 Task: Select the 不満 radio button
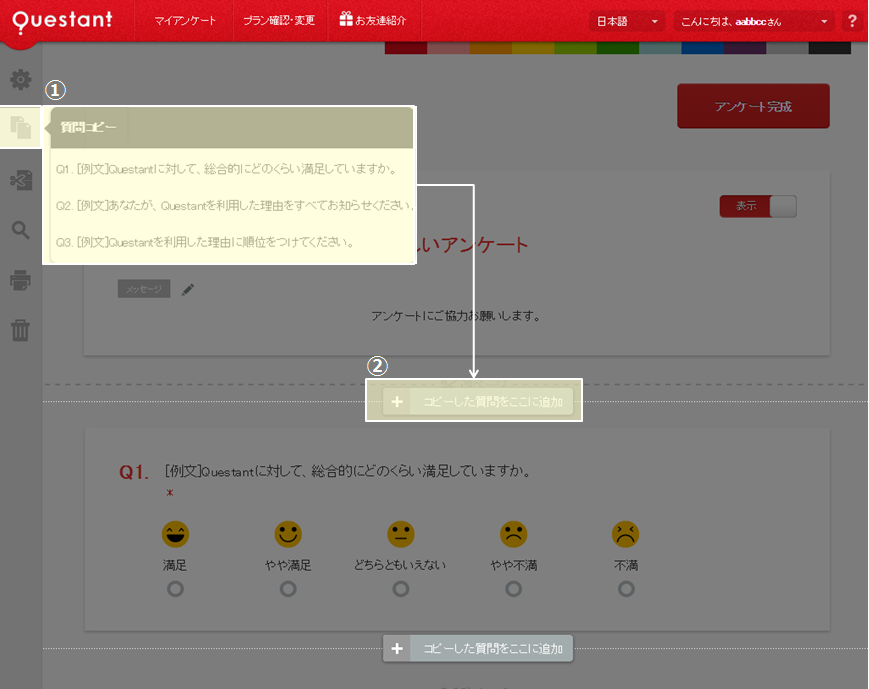(626, 589)
